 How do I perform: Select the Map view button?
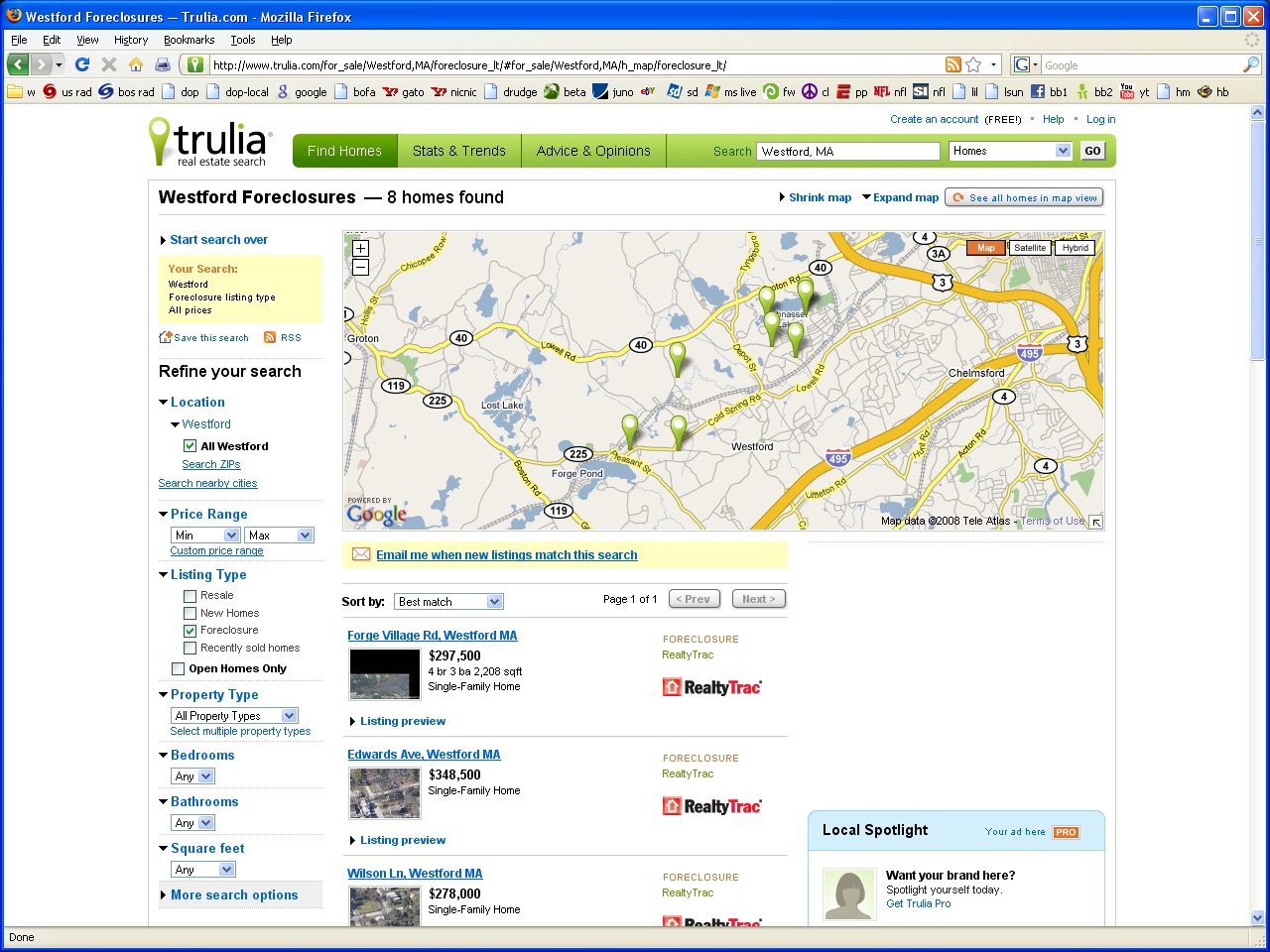[x=986, y=248]
